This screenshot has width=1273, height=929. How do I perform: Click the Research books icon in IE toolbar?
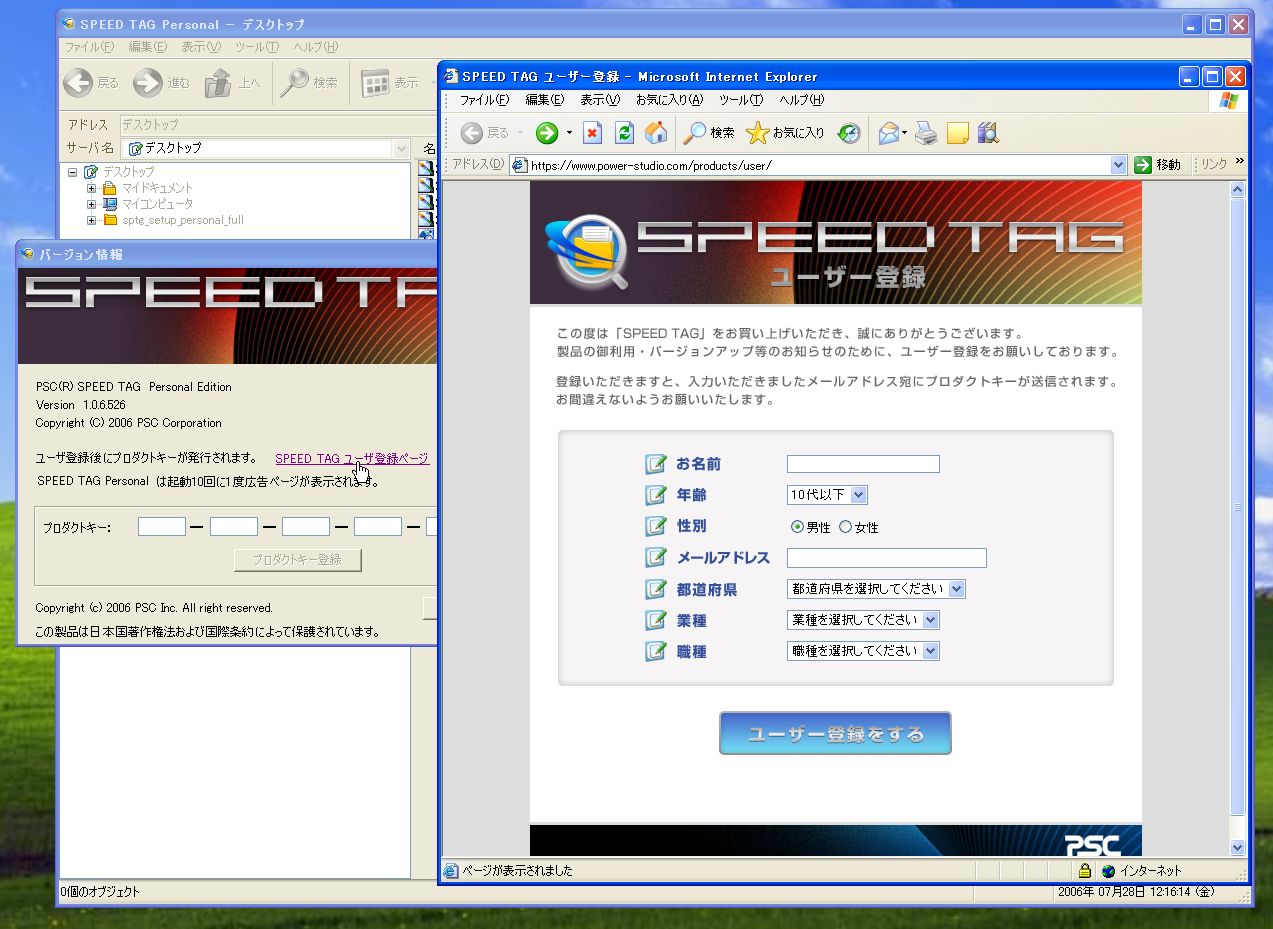pos(988,133)
